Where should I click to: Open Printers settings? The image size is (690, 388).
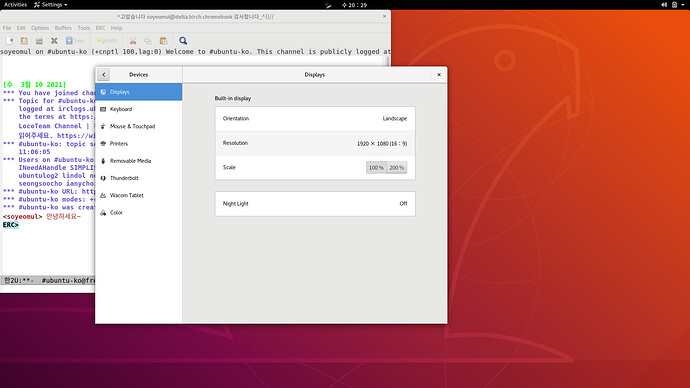(139, 143)
